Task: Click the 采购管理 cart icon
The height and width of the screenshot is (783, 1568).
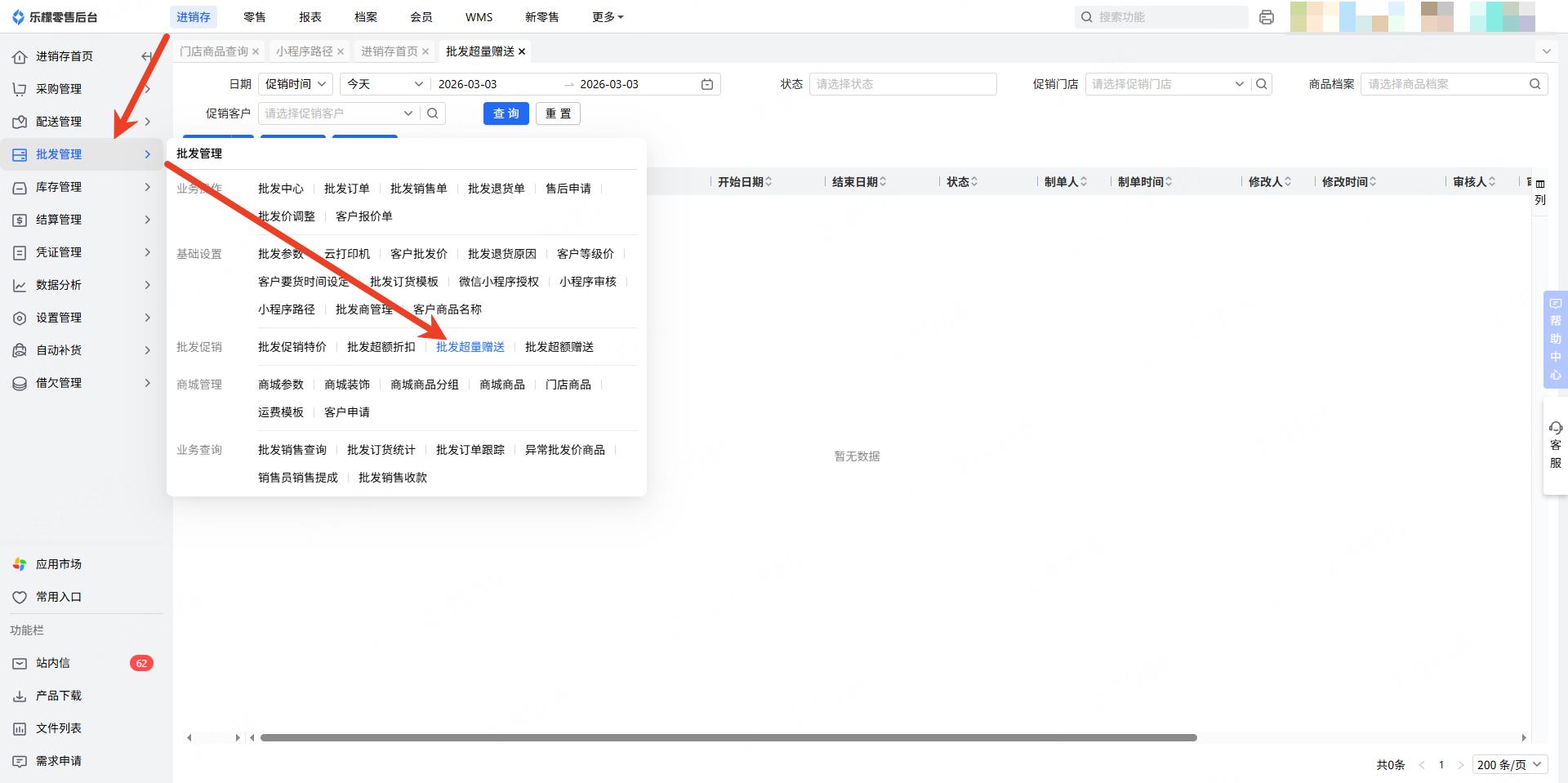Action: point(20,89)
